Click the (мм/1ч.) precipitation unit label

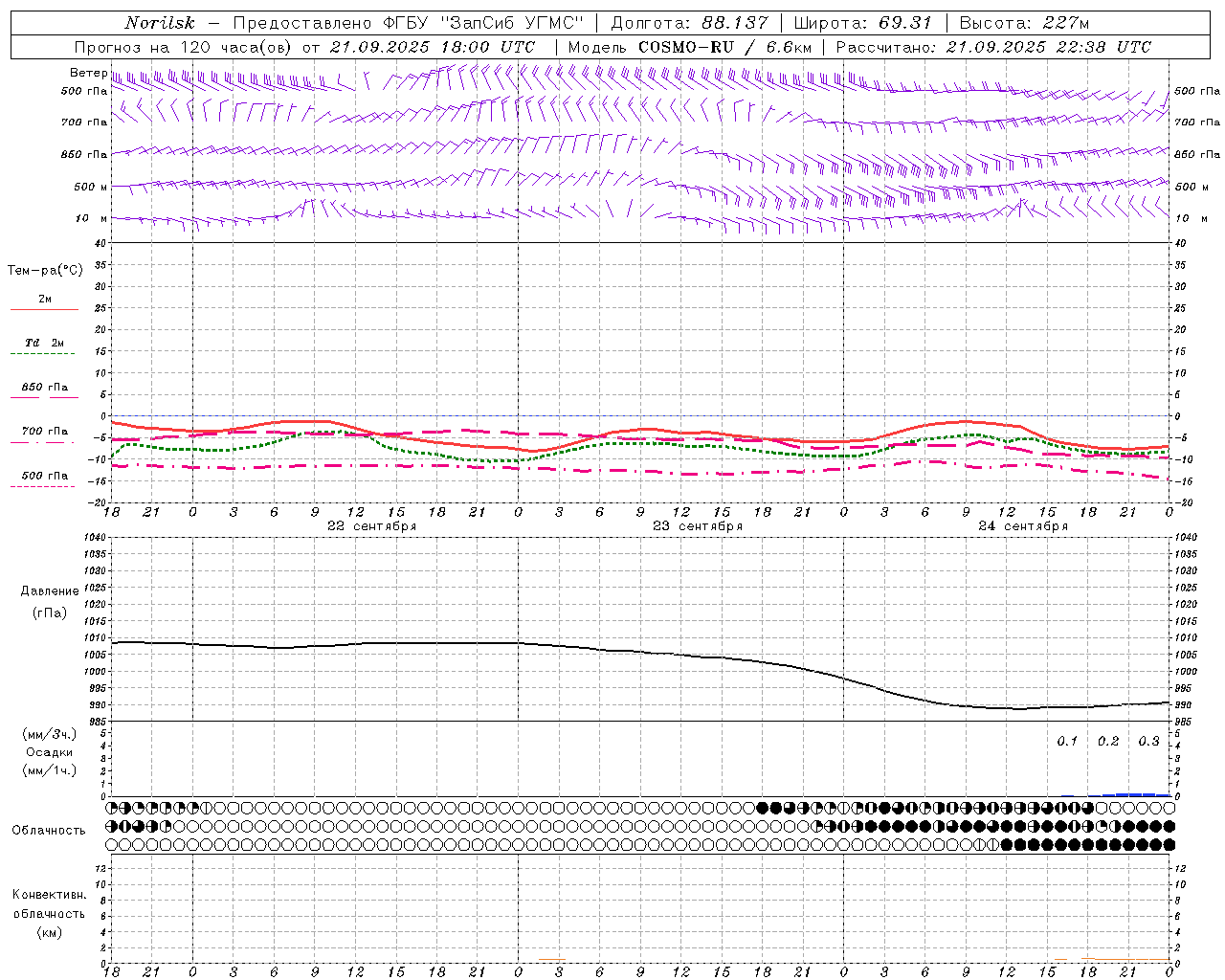pyautogui.click(x=50, y=770)
